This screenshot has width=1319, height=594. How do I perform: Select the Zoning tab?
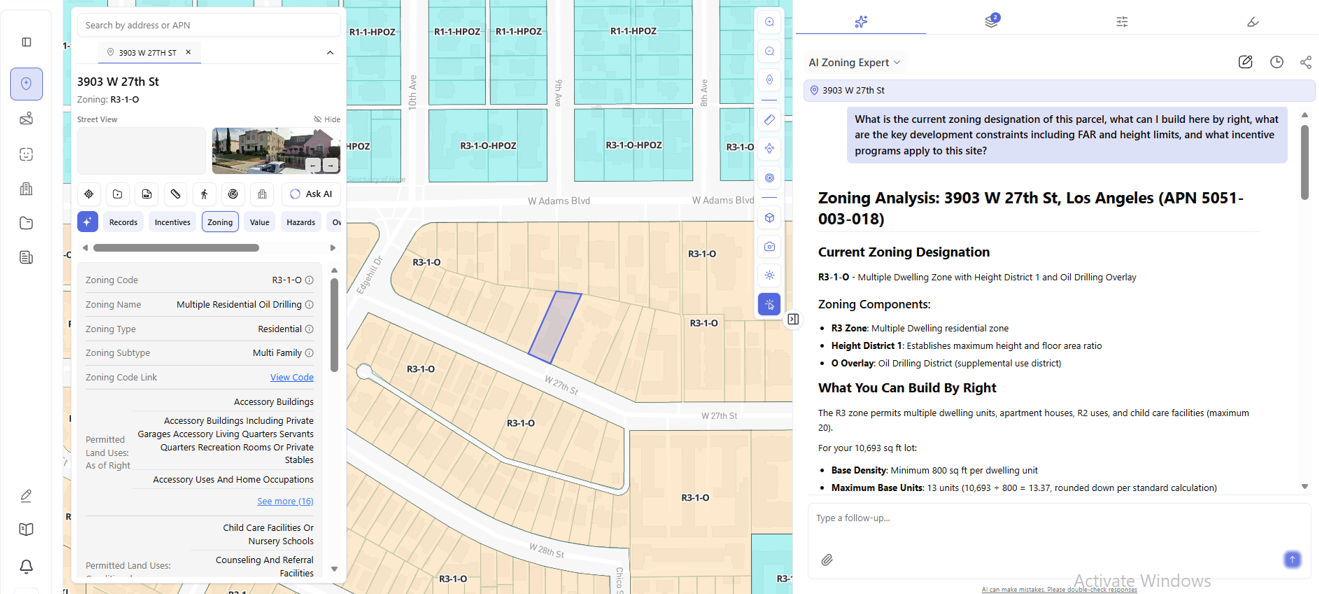(220, 222)
